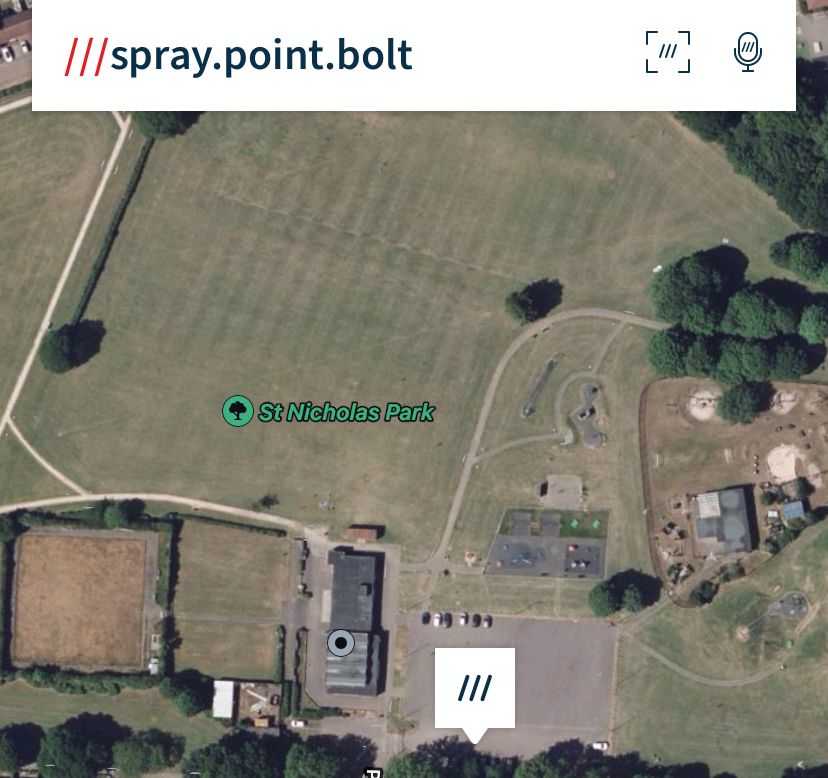Click the small red-roofed hut near the path
Image resolution: width=828 pixels, height=778 pixels.
[363, 532]
